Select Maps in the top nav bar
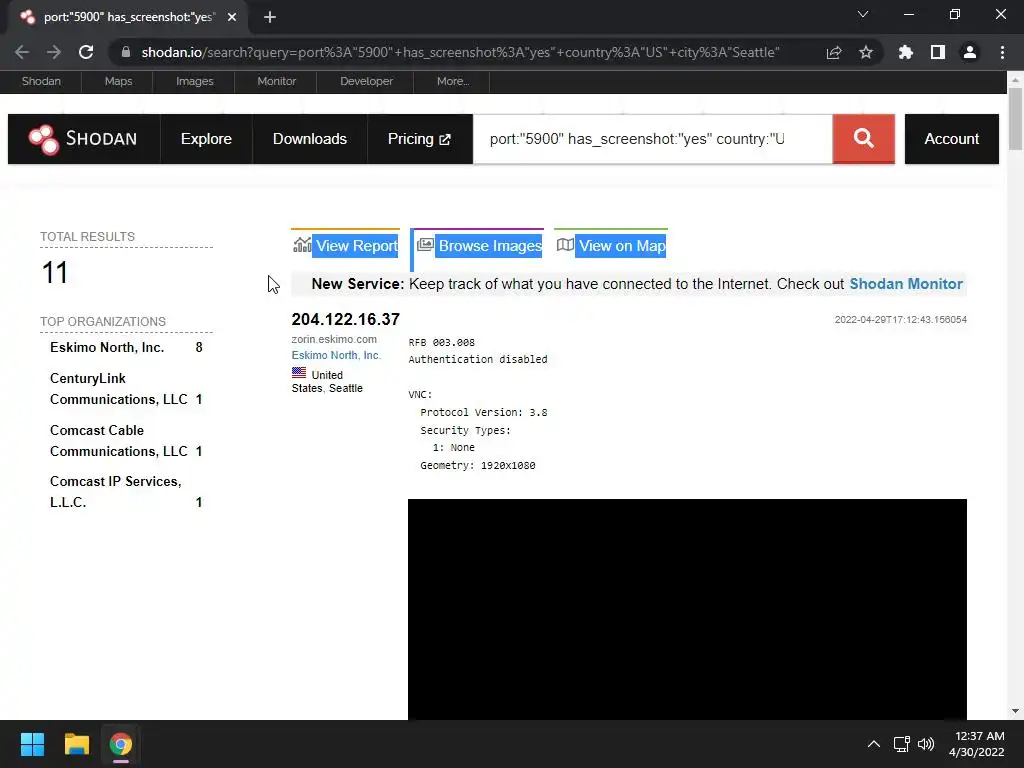 118,81
